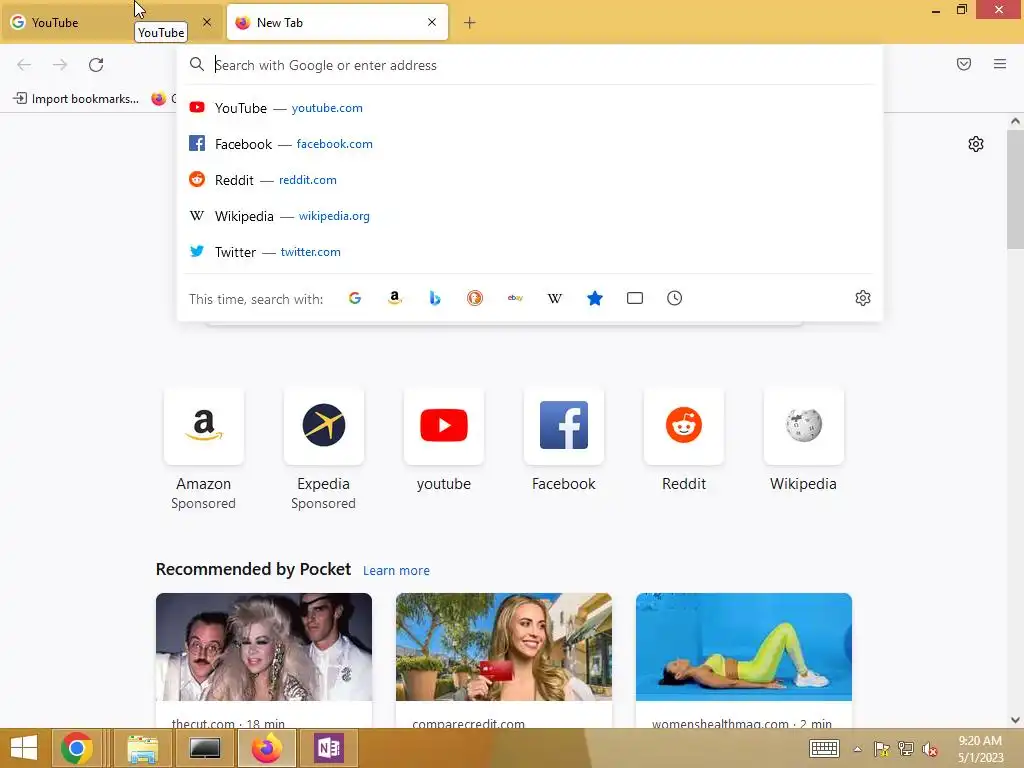
Task: Launch Chrome from taskbar
Action: 76,748
